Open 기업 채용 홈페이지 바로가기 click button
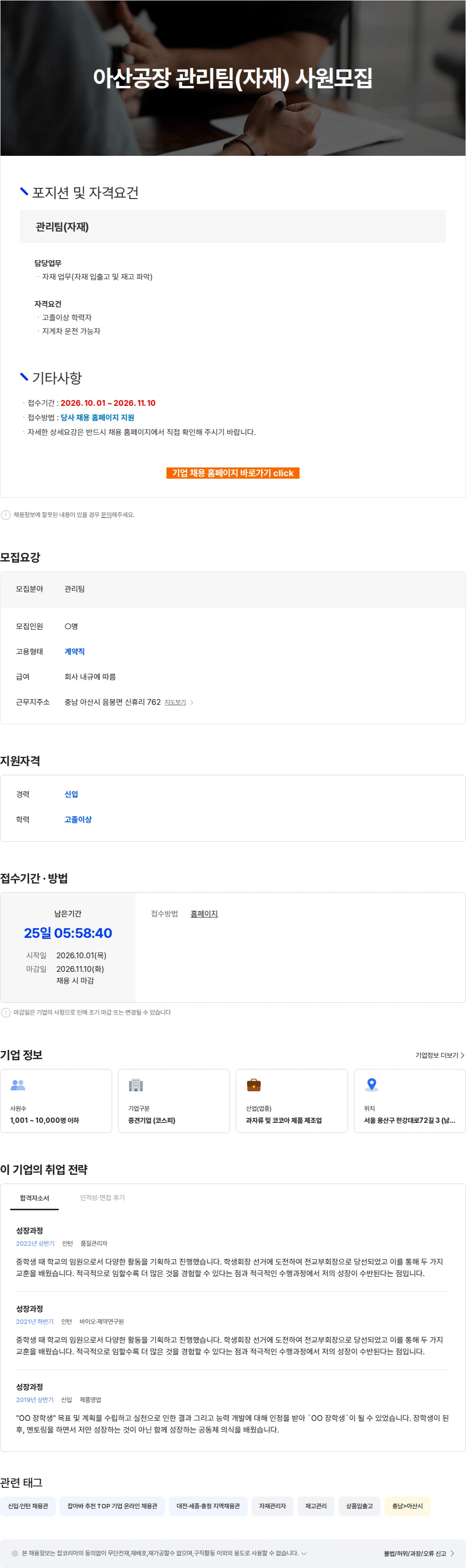466x1568 pixels. coord(233,473)
